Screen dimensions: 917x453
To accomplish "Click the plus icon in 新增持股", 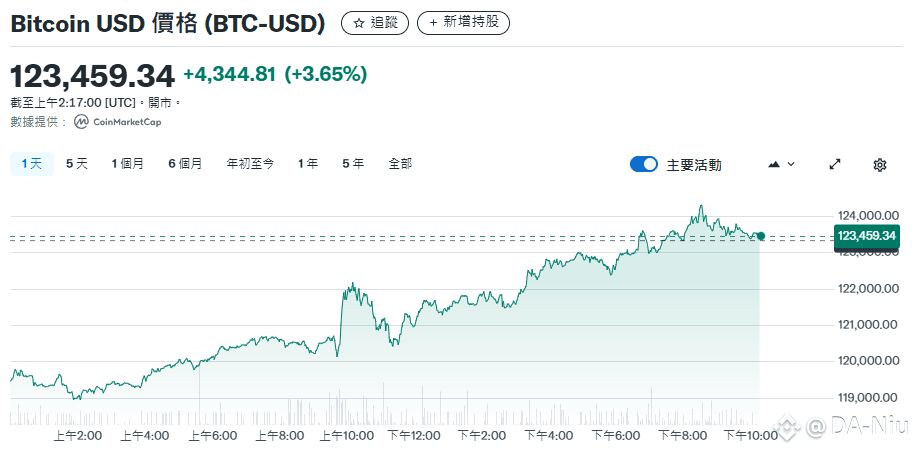I will click(433, 23).
